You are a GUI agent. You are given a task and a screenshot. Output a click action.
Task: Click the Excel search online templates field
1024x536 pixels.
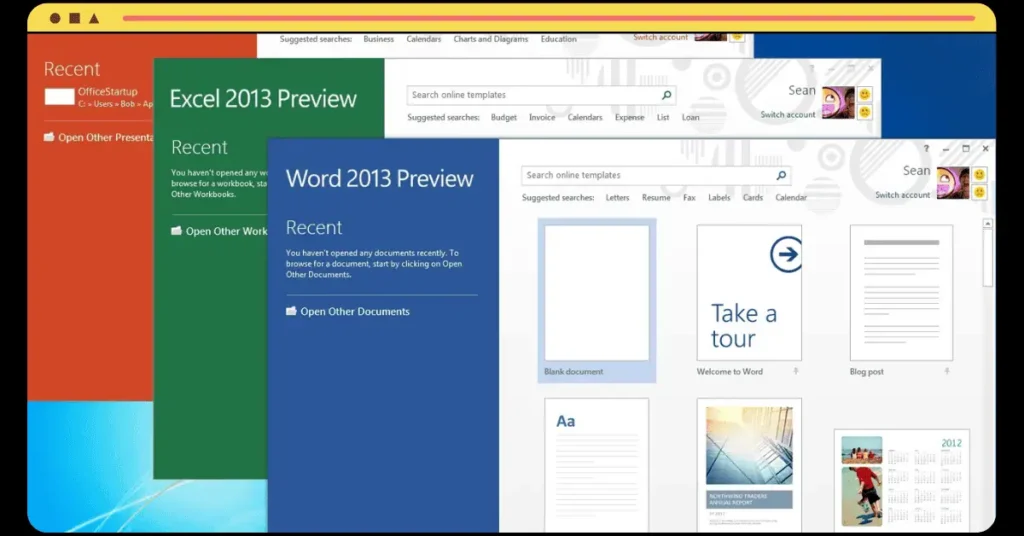click(541, 95)
